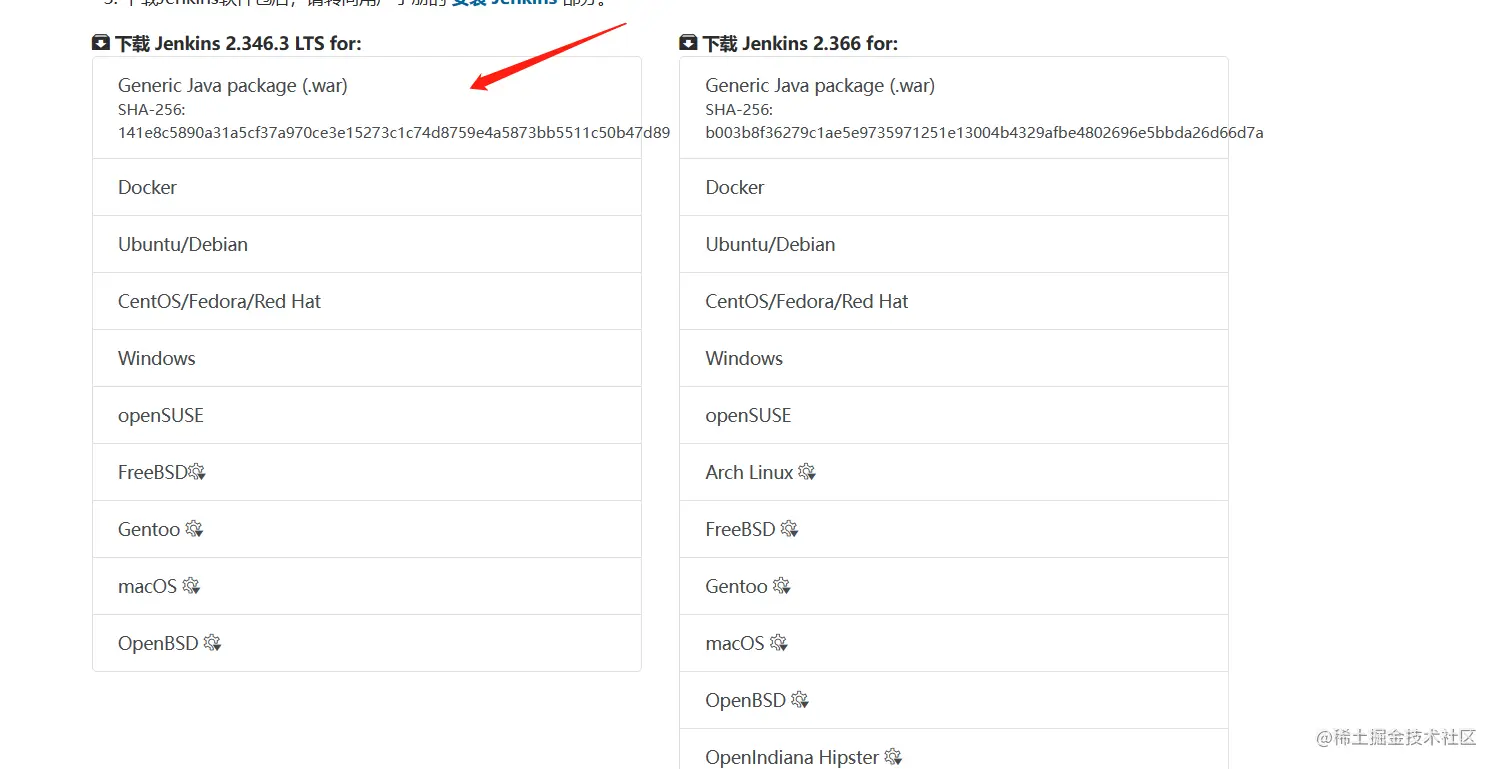Viewport: 1498px width, 769px height.
Task: Open Docker option under Jenkins 2.366
Action: click(954, 187)
